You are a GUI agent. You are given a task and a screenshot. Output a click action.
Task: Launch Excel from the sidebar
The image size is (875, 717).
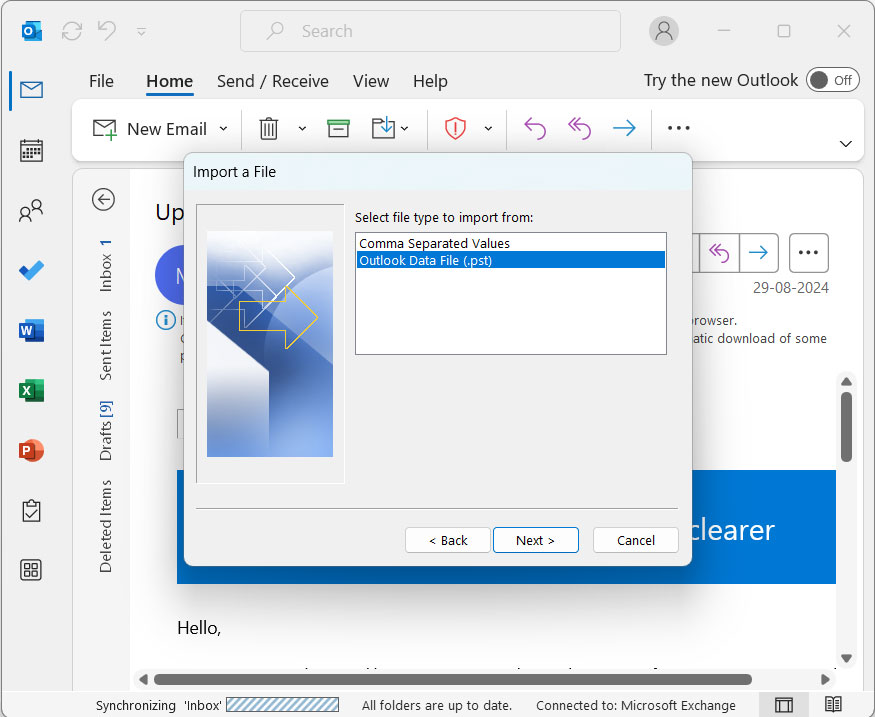tap(30, 390)
